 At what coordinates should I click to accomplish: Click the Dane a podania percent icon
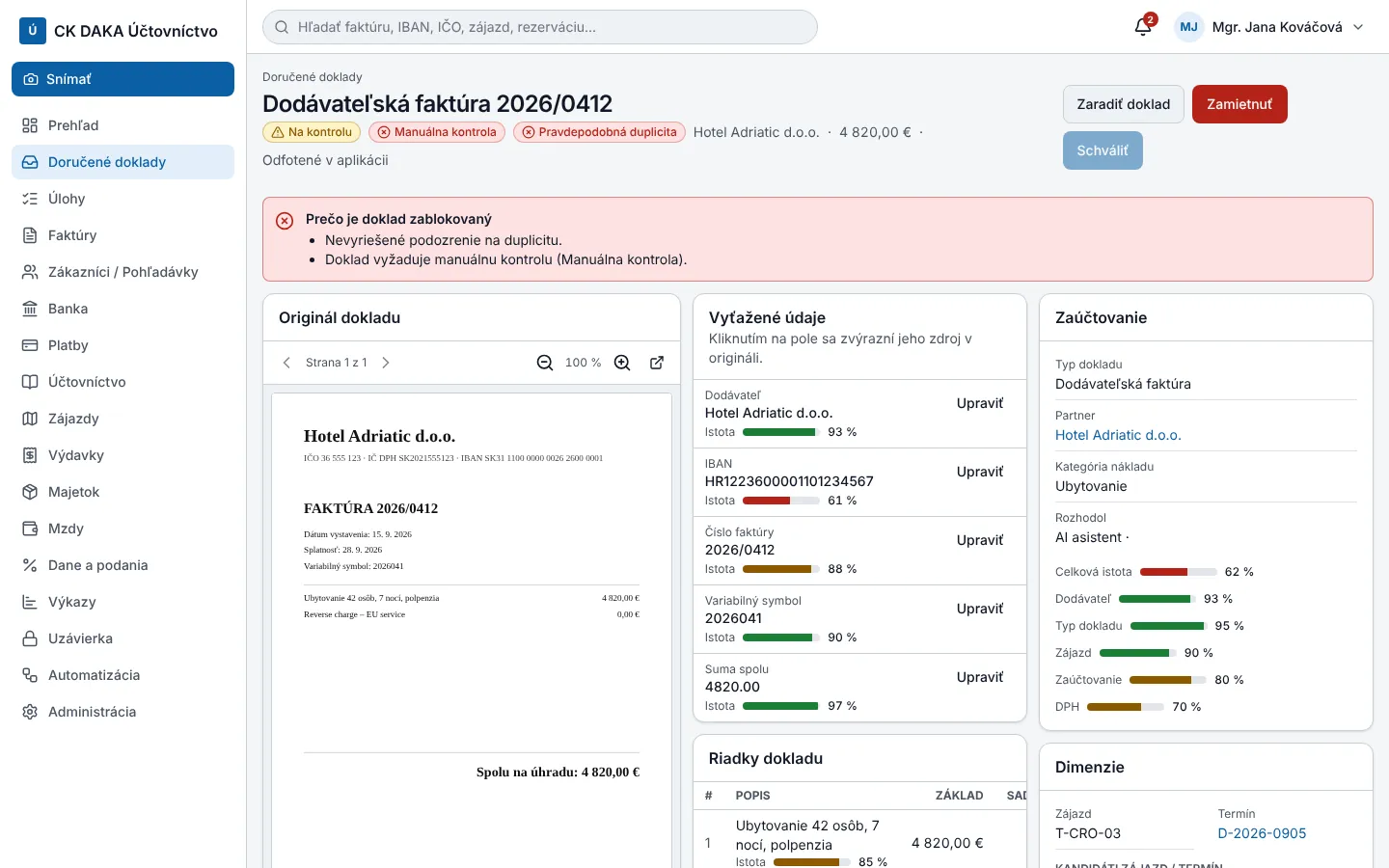[30, 565]
